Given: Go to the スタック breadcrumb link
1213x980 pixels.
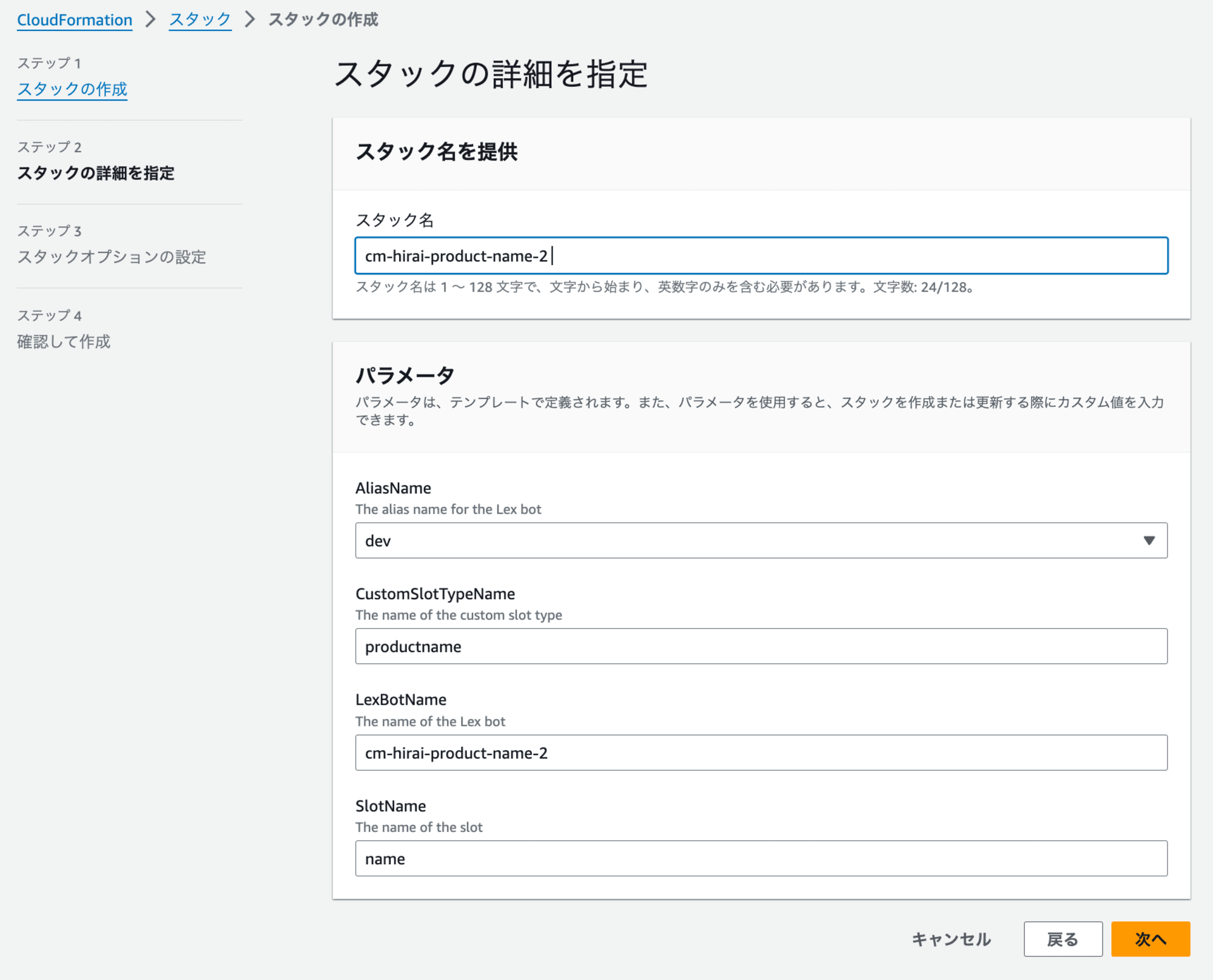Looking at the screenshot, I should coord(200,20).
